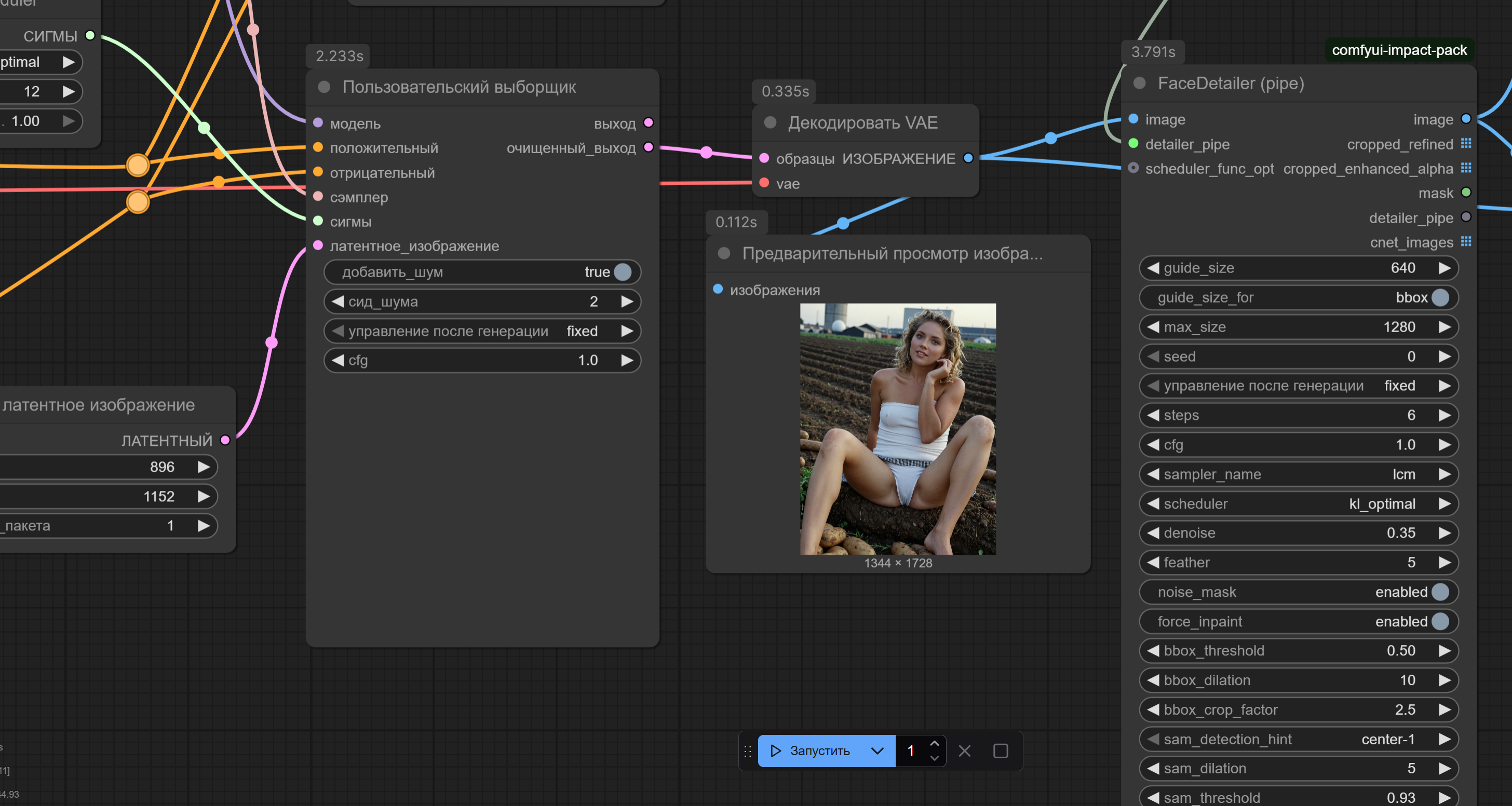Switch the guide_size_for bbox toggle

[x=1440, y=297]
